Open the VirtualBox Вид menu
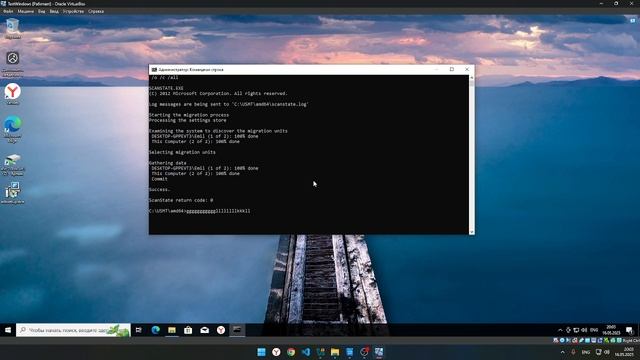640x360 pixels. pyautogui.click(x=42, y=11)
